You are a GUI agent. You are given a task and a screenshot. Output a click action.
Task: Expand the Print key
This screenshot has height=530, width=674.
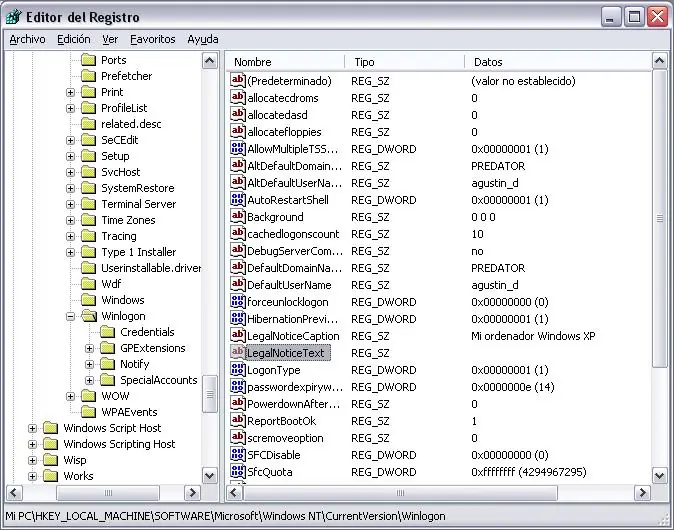coord(70,92)
